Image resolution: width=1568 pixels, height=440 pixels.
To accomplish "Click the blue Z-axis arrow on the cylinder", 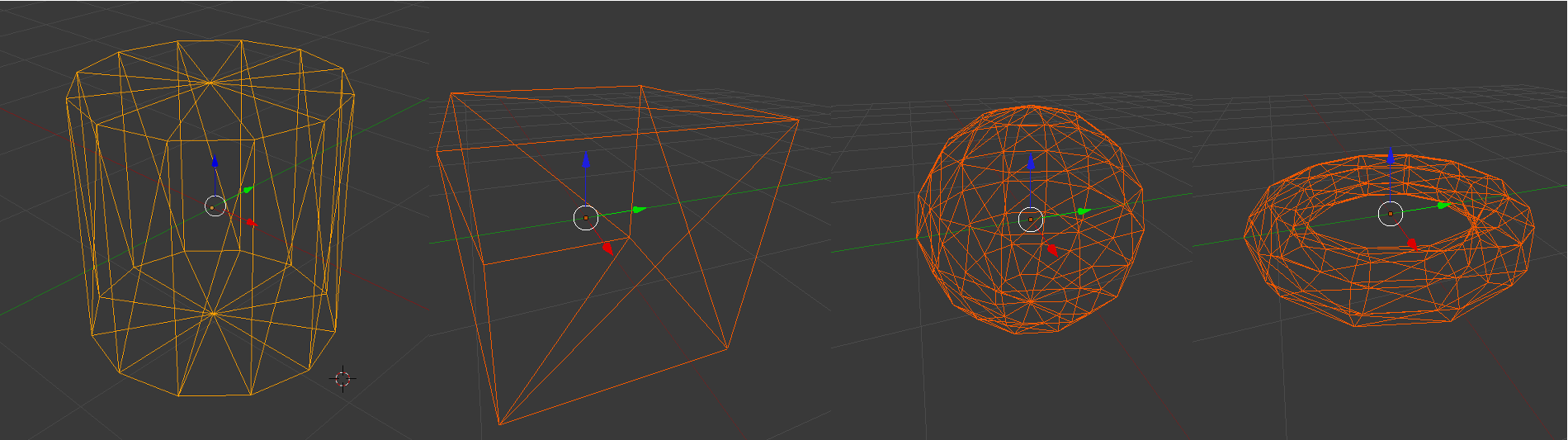I will 215,162.
